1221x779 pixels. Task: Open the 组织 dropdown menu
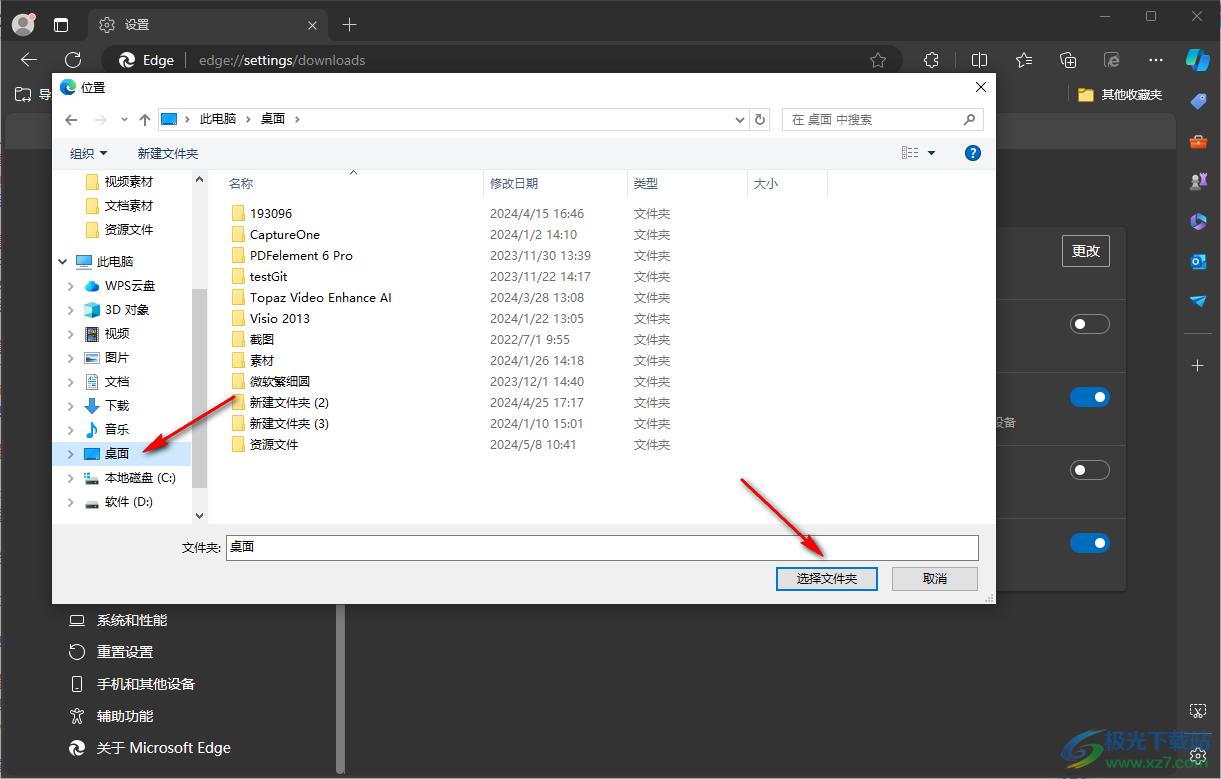(88, 153)
